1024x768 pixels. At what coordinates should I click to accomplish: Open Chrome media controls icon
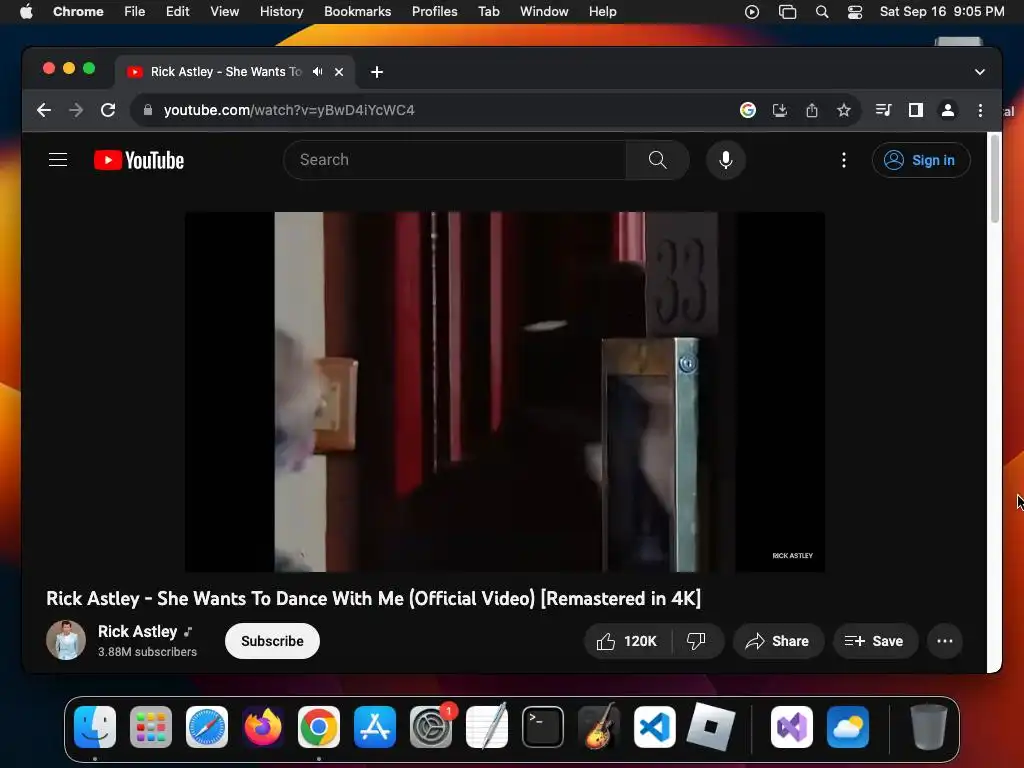(884, 110)
